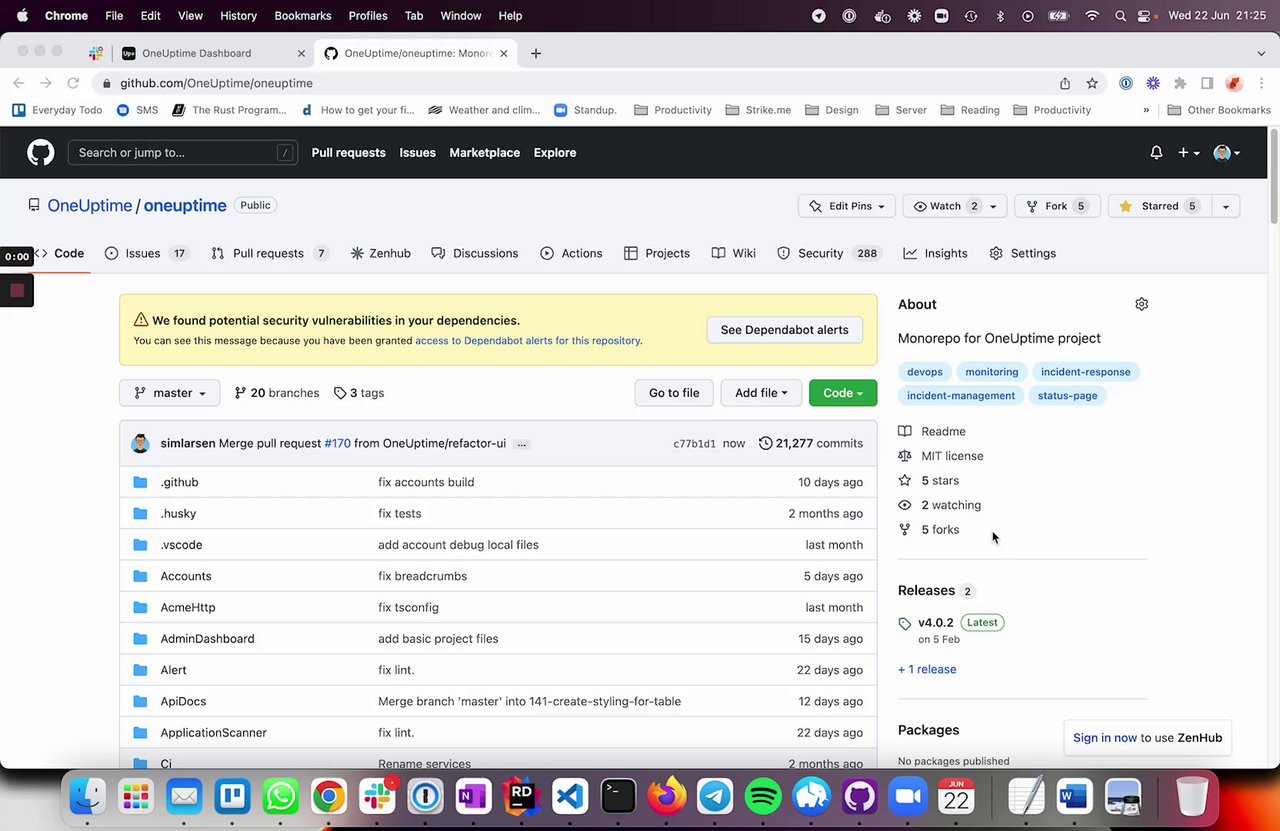Open macOS Spotlight search icon
This screenshot has width=1280, height=831.
click(x=1120, y=16)
